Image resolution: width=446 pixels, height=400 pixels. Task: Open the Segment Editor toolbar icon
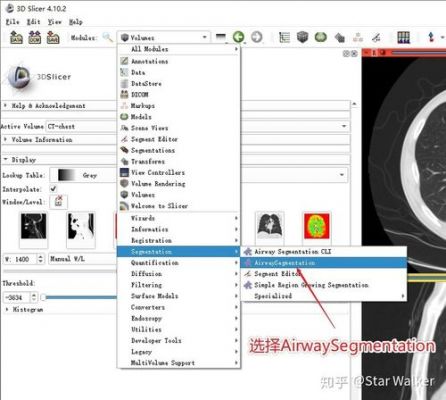tap(376, 37)
